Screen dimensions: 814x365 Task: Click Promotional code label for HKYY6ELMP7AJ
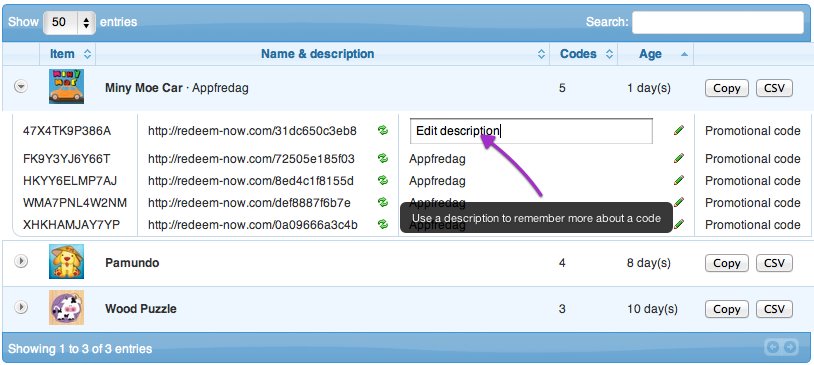click(x=753, y=181)
